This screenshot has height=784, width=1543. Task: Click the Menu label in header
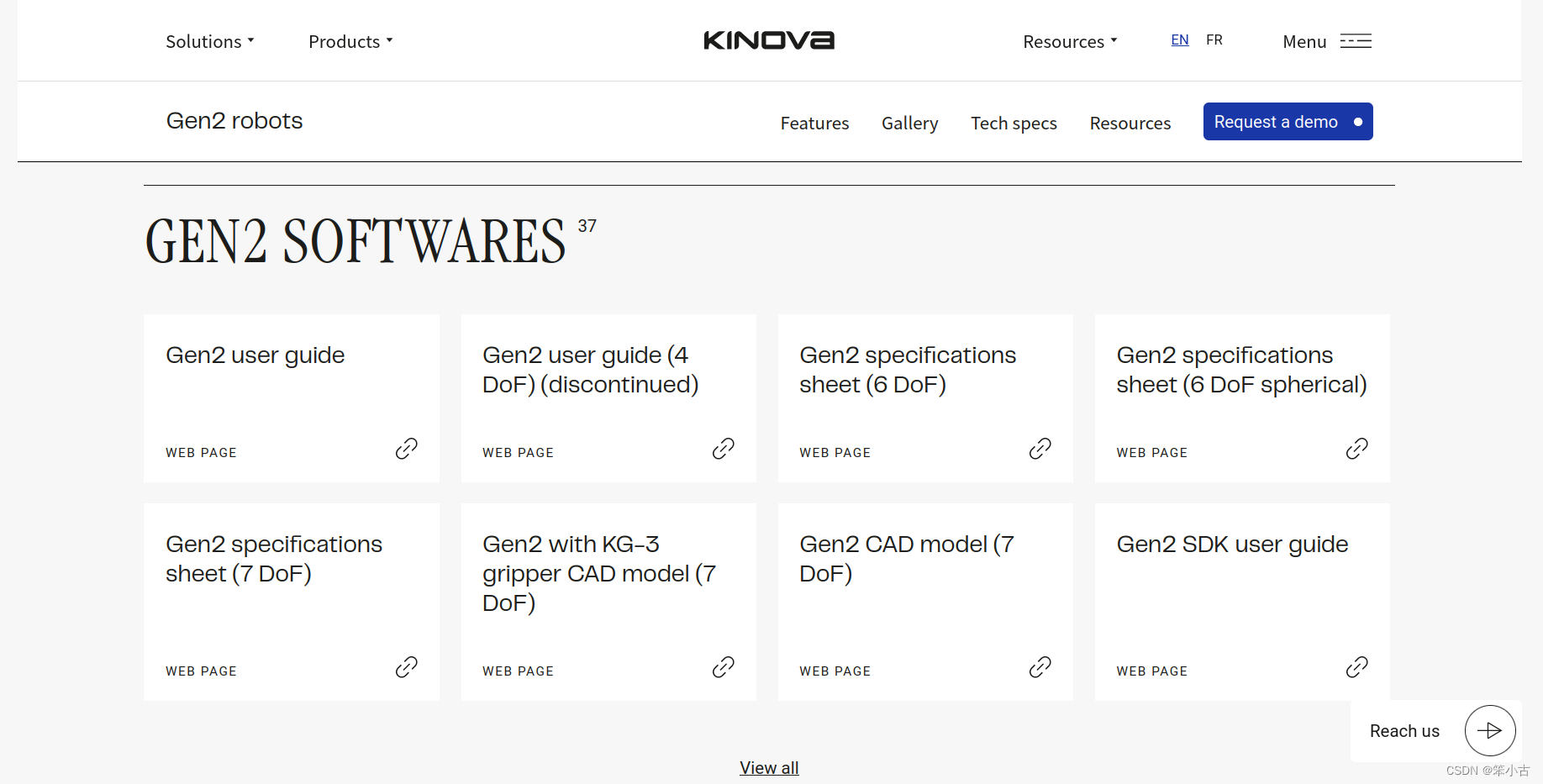point(1304,41)
